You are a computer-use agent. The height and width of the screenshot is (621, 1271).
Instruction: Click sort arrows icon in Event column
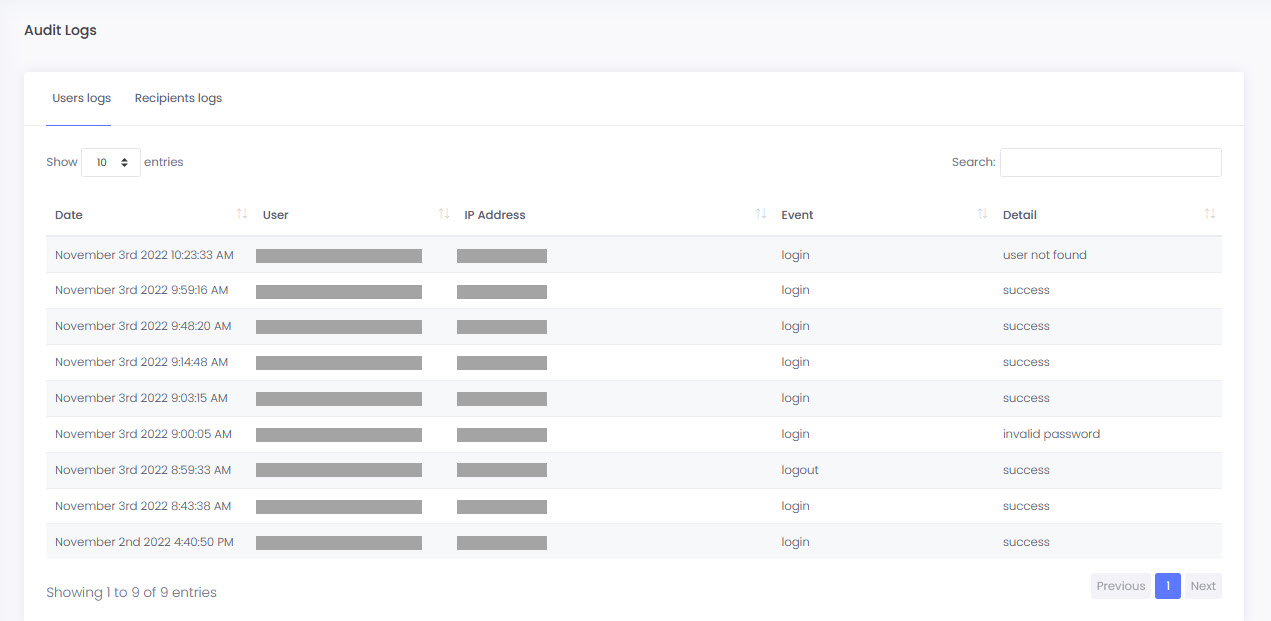click(x=982, y=214)
